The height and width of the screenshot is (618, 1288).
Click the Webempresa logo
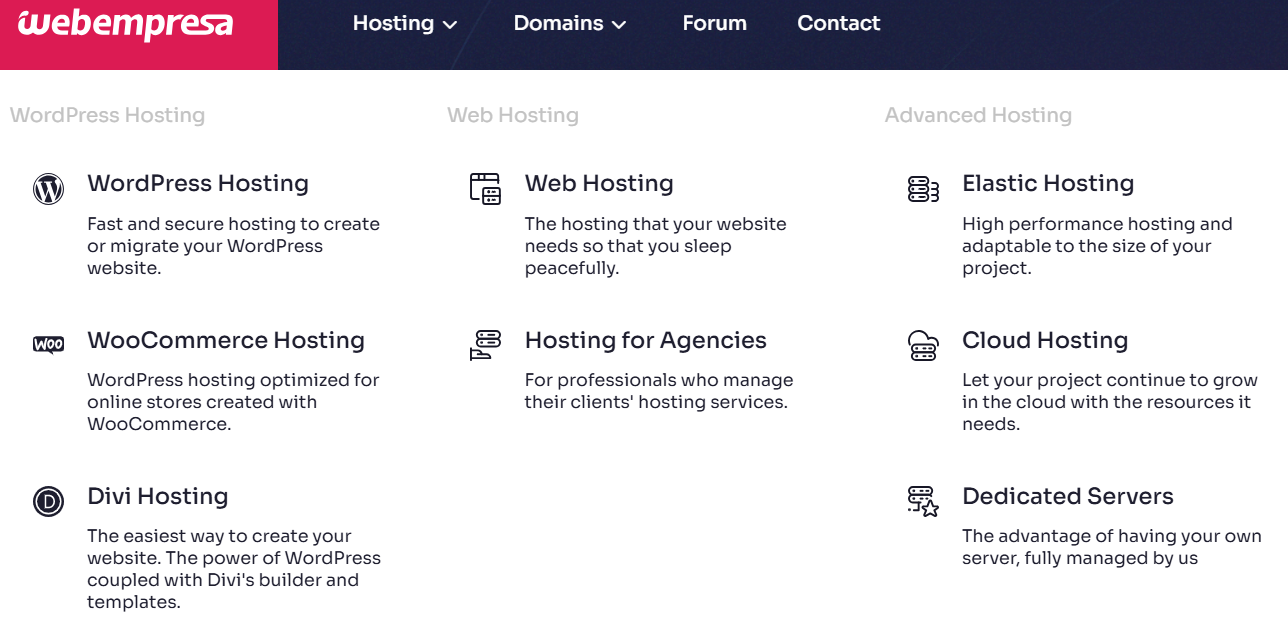pyautogui.click(x=125, y=24)
